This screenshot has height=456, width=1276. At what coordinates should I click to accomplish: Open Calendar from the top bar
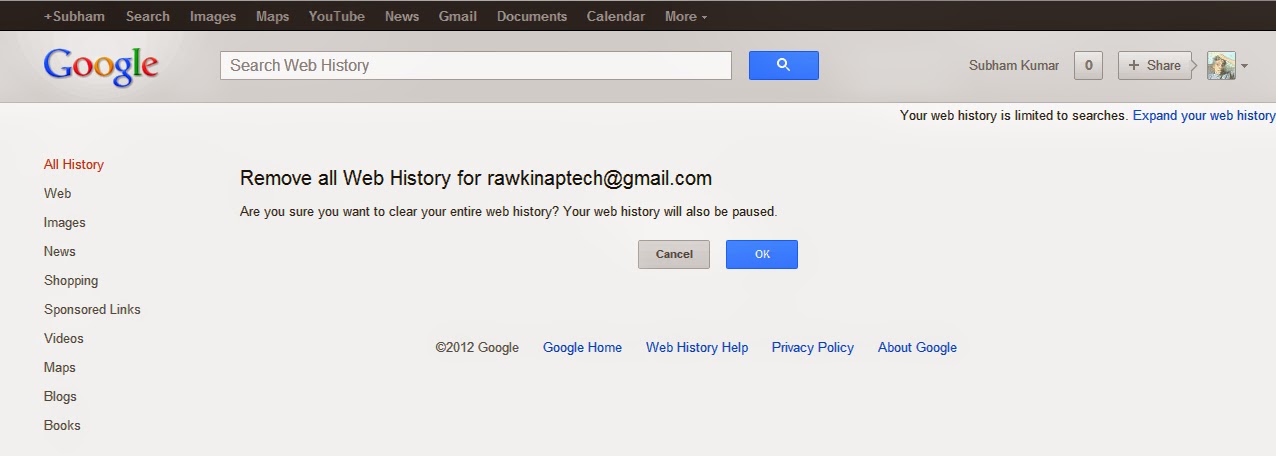[616, 16]
